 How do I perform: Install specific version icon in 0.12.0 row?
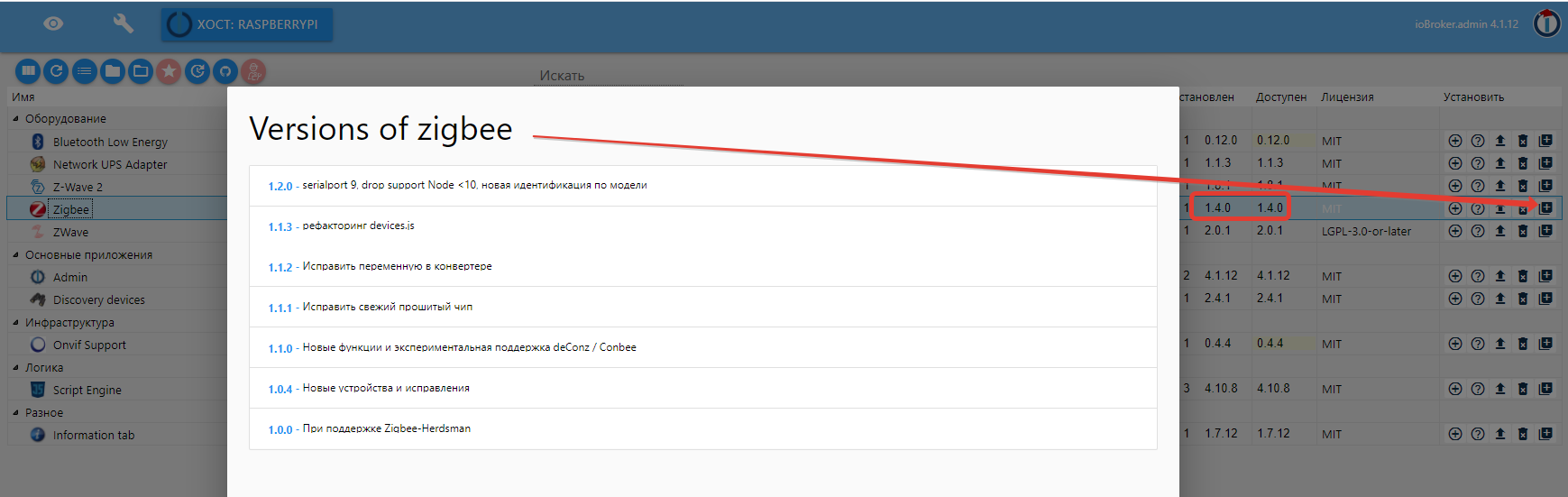point(1545,141)
